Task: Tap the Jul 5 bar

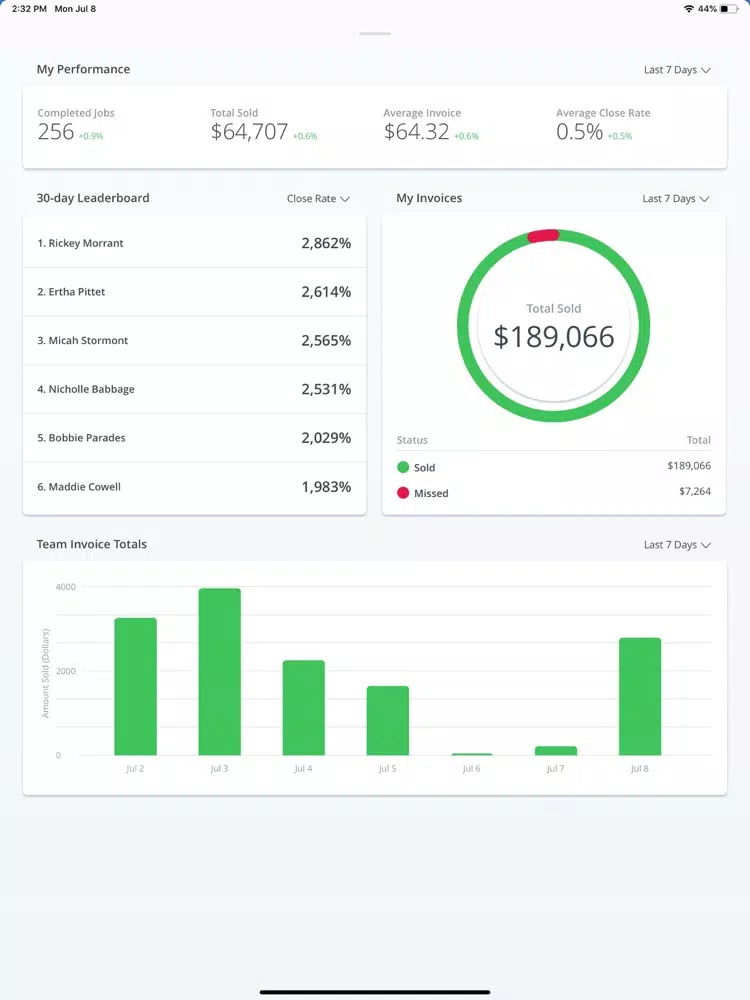Action: click(388, 721)
